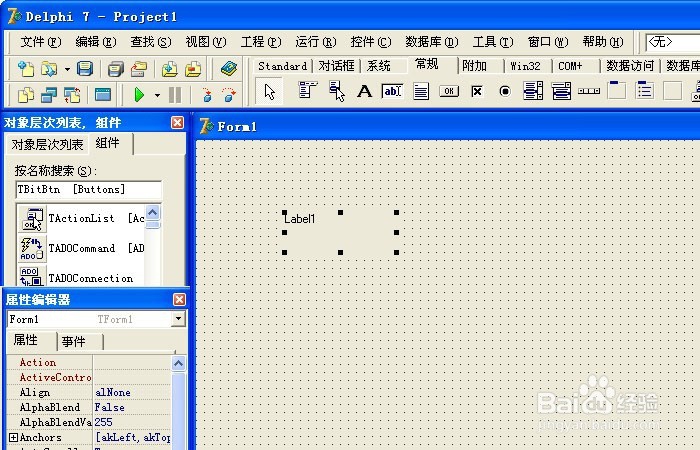Open dropdown arrow next to Run button
The height and width of the screenshot is (450, 700).
[157, 95]
